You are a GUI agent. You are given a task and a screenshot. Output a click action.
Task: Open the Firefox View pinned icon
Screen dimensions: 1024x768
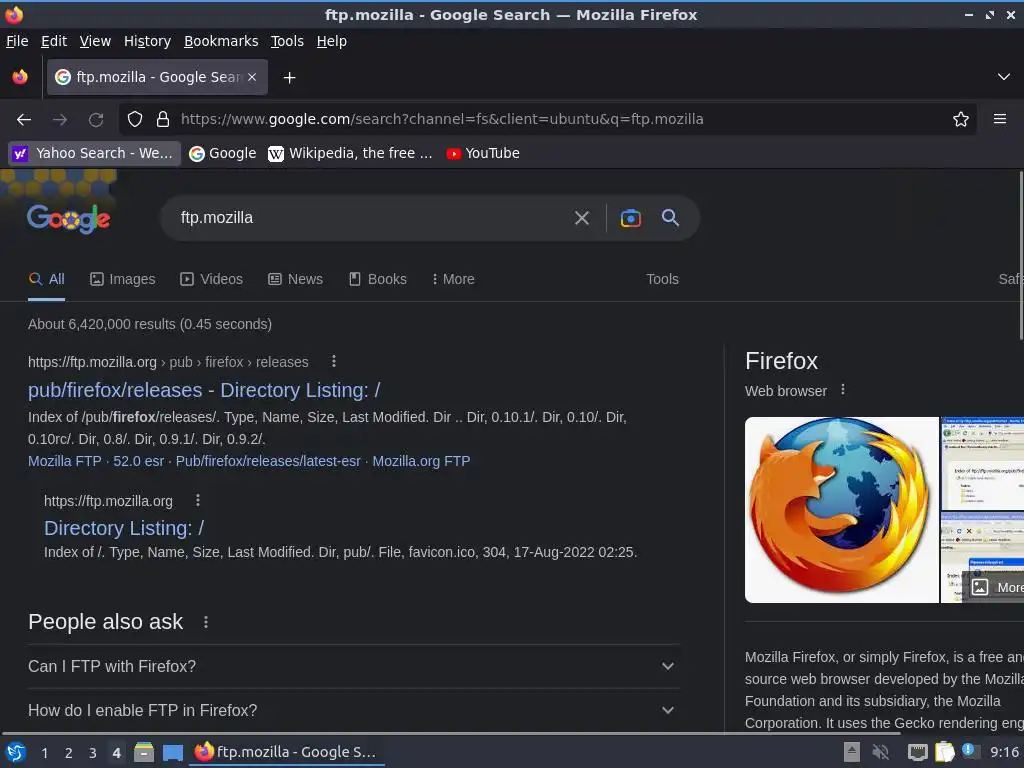(x=20, y=77)
